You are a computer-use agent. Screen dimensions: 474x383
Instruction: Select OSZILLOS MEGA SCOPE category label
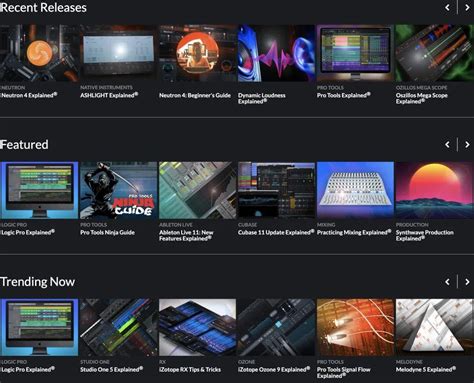(x=421, y=88)
